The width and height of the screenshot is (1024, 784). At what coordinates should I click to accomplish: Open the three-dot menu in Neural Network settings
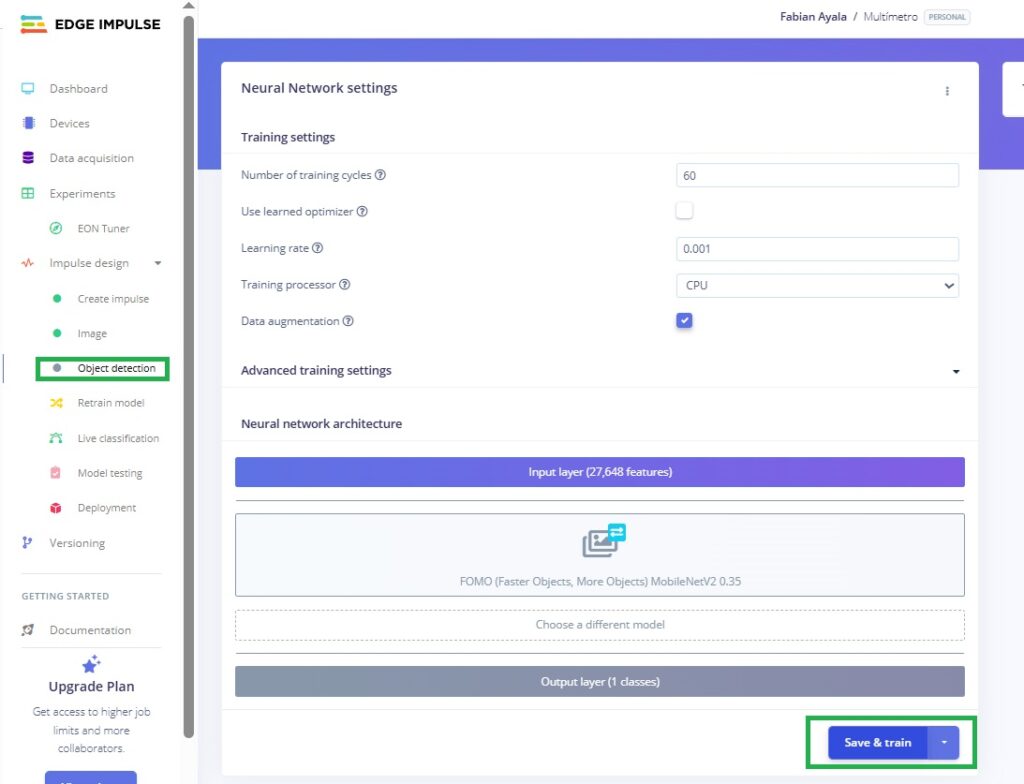click(x=947, y=91)
